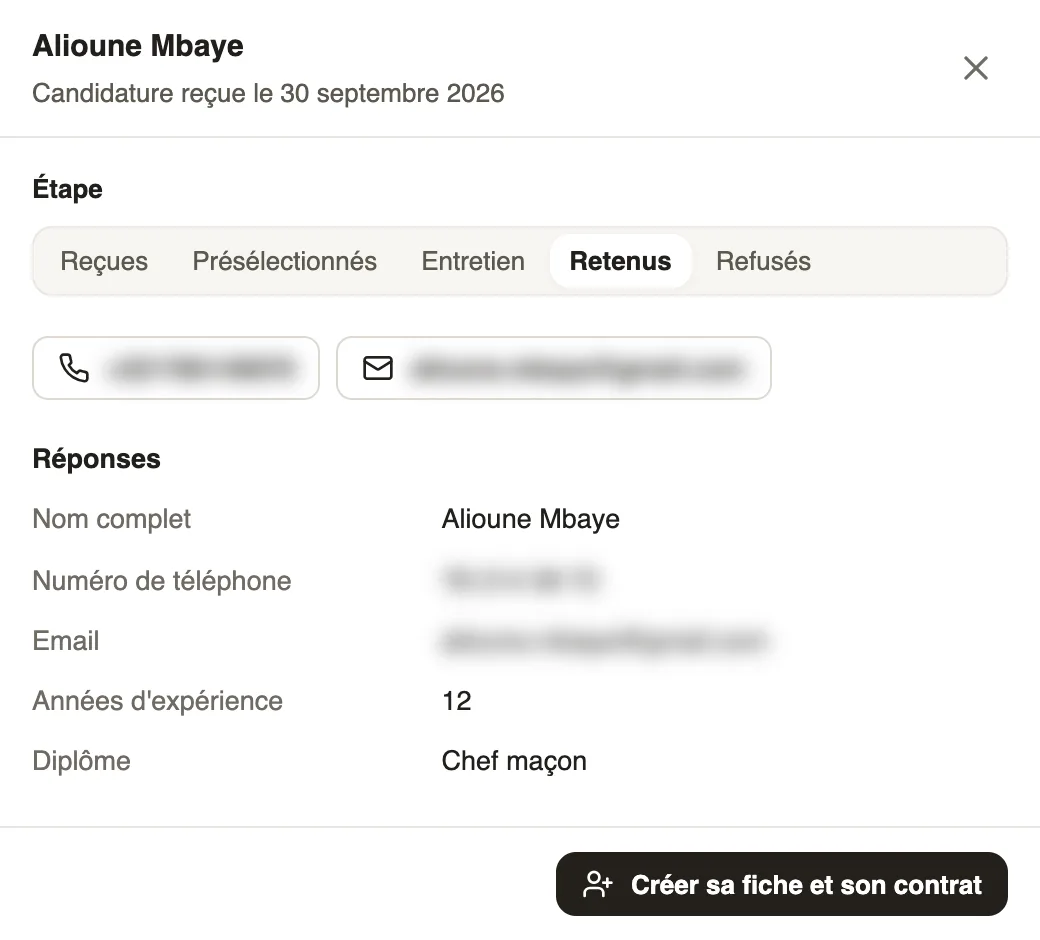
Task: Open the blurred phone number chip
Action: pos(176,368)
